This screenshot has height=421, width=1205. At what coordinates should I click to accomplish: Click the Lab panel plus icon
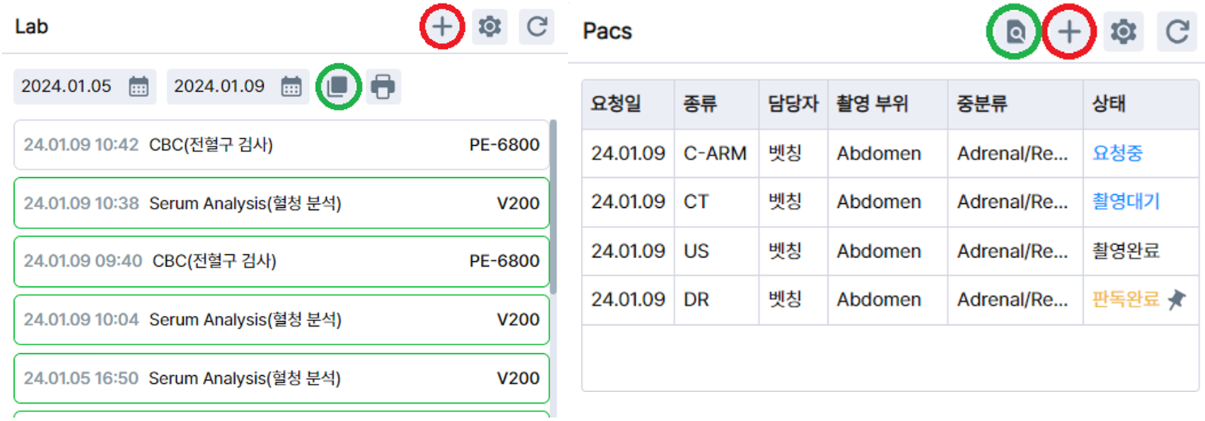(442, 27)
